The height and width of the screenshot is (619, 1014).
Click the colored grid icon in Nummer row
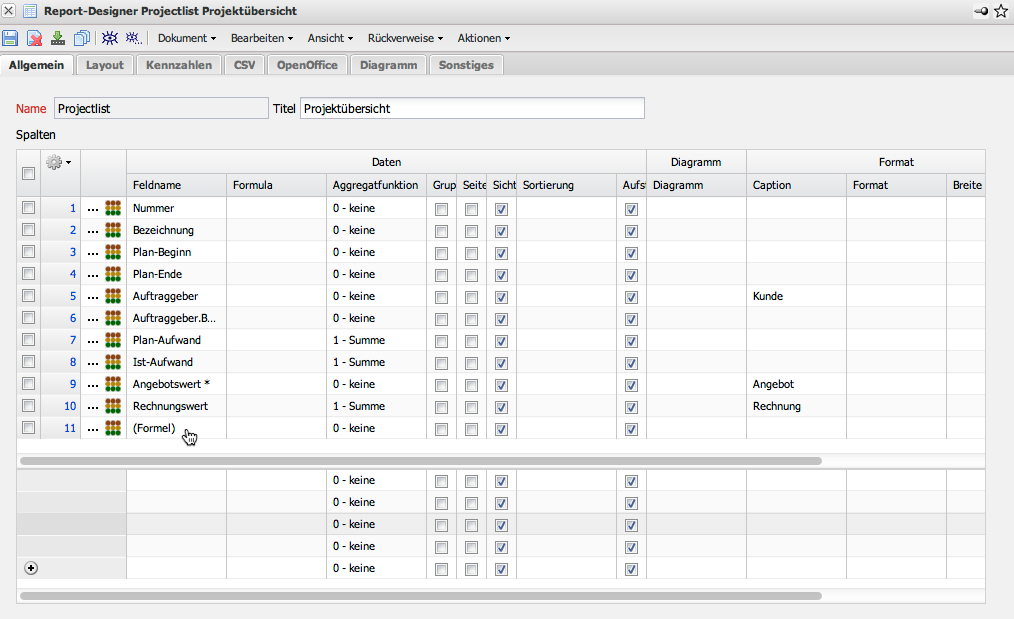[113, 208]
